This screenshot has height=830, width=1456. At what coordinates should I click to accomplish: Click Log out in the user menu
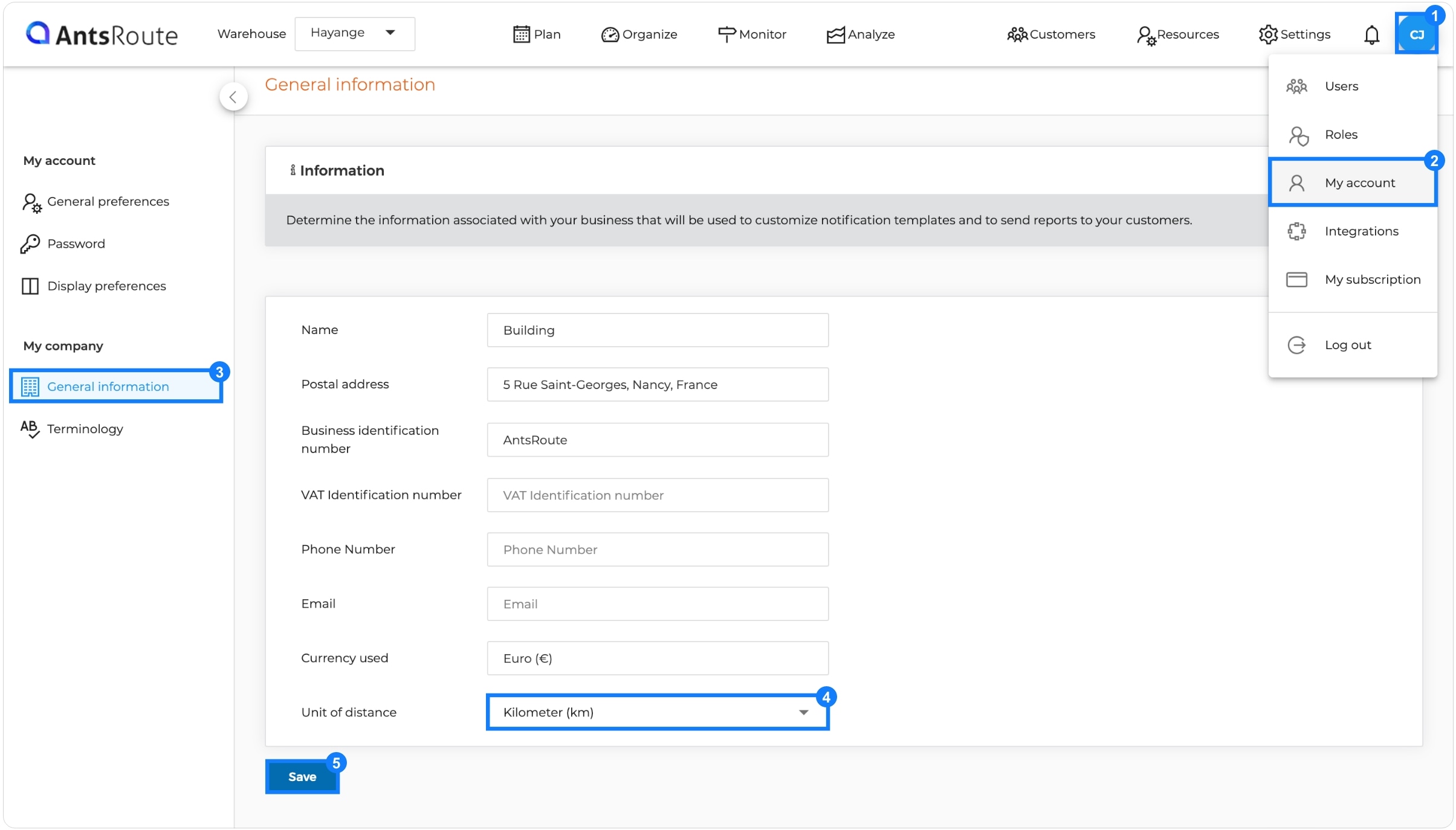tap(1347, 345)
